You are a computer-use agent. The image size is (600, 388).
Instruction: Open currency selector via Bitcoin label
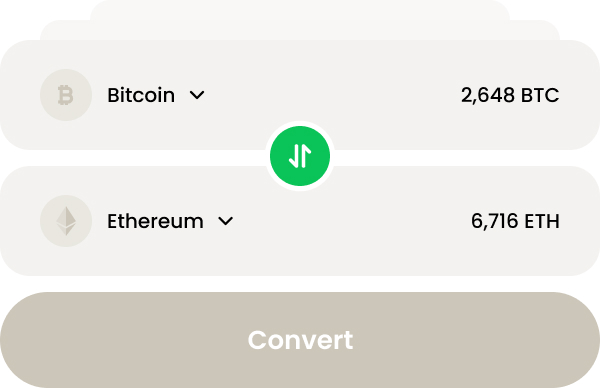pos(141,95)
